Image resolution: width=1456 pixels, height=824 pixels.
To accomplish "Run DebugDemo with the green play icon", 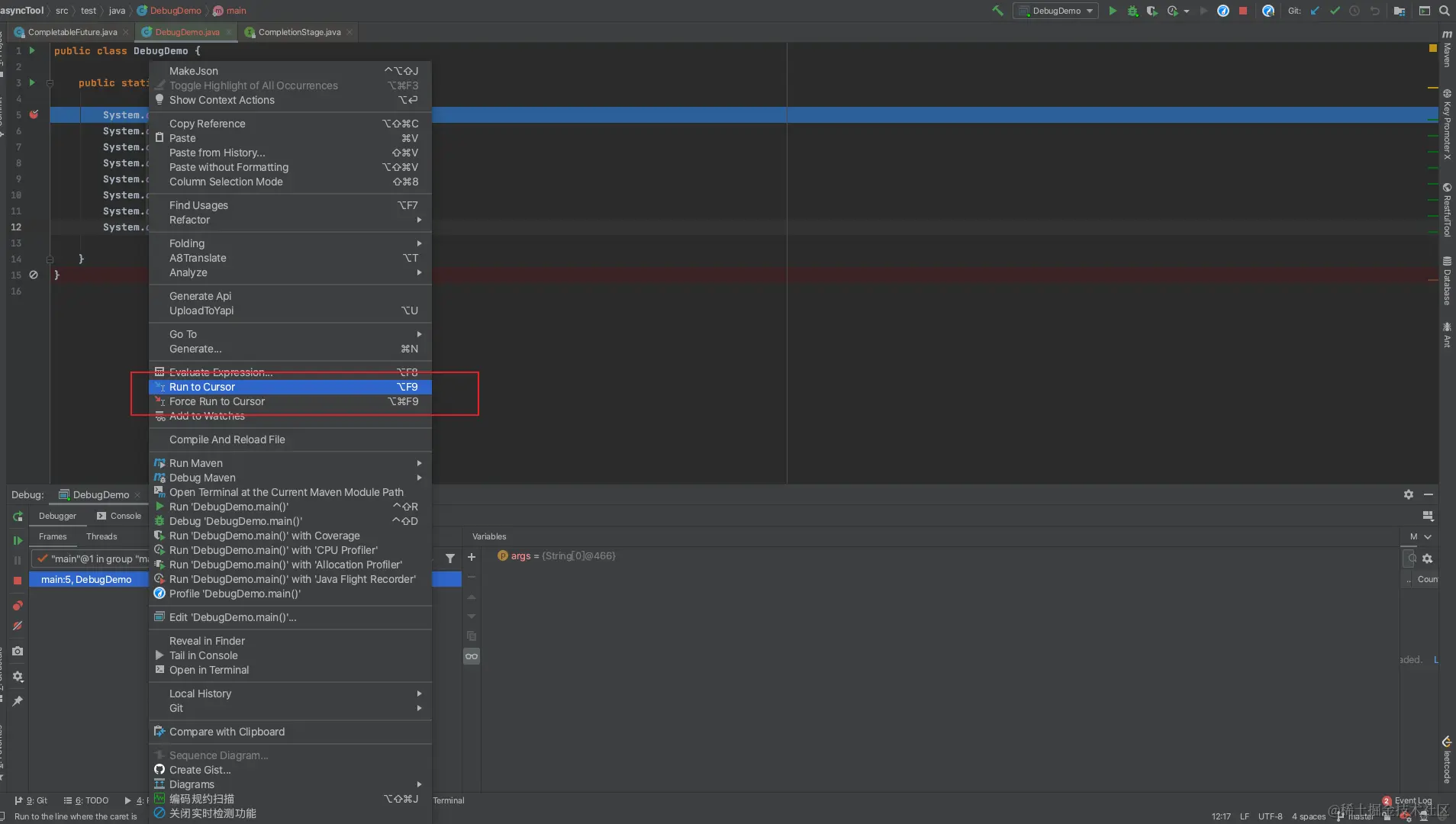I will click(x=1113, y=11).
